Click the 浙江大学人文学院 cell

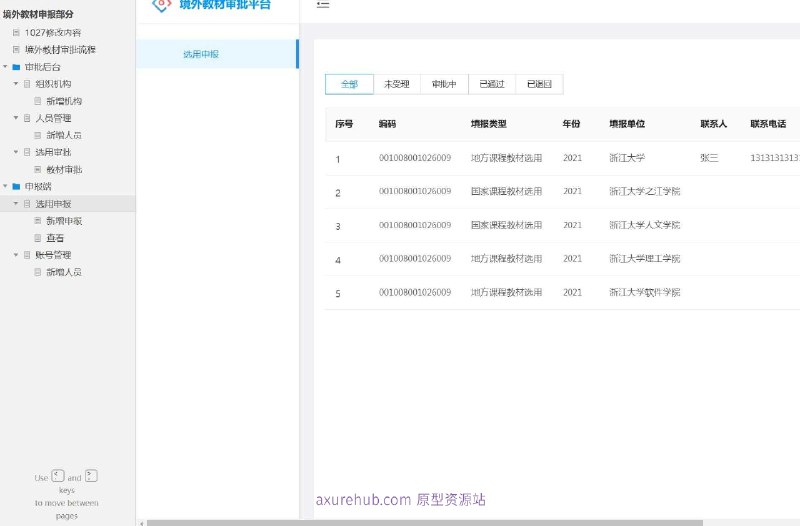645,225
